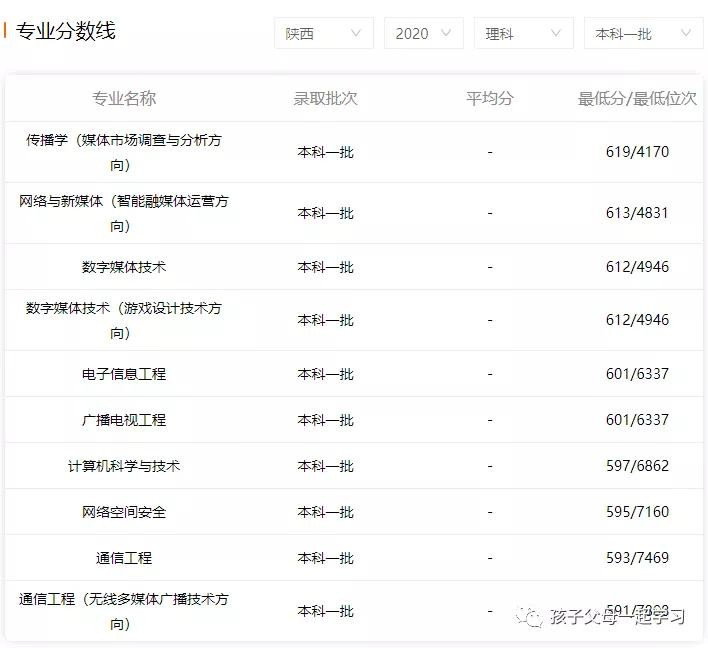Click the 网络空间安全 major name
The width and height of the screenshot is (708, 648).
pyautogui.click(x=124, y=512)
